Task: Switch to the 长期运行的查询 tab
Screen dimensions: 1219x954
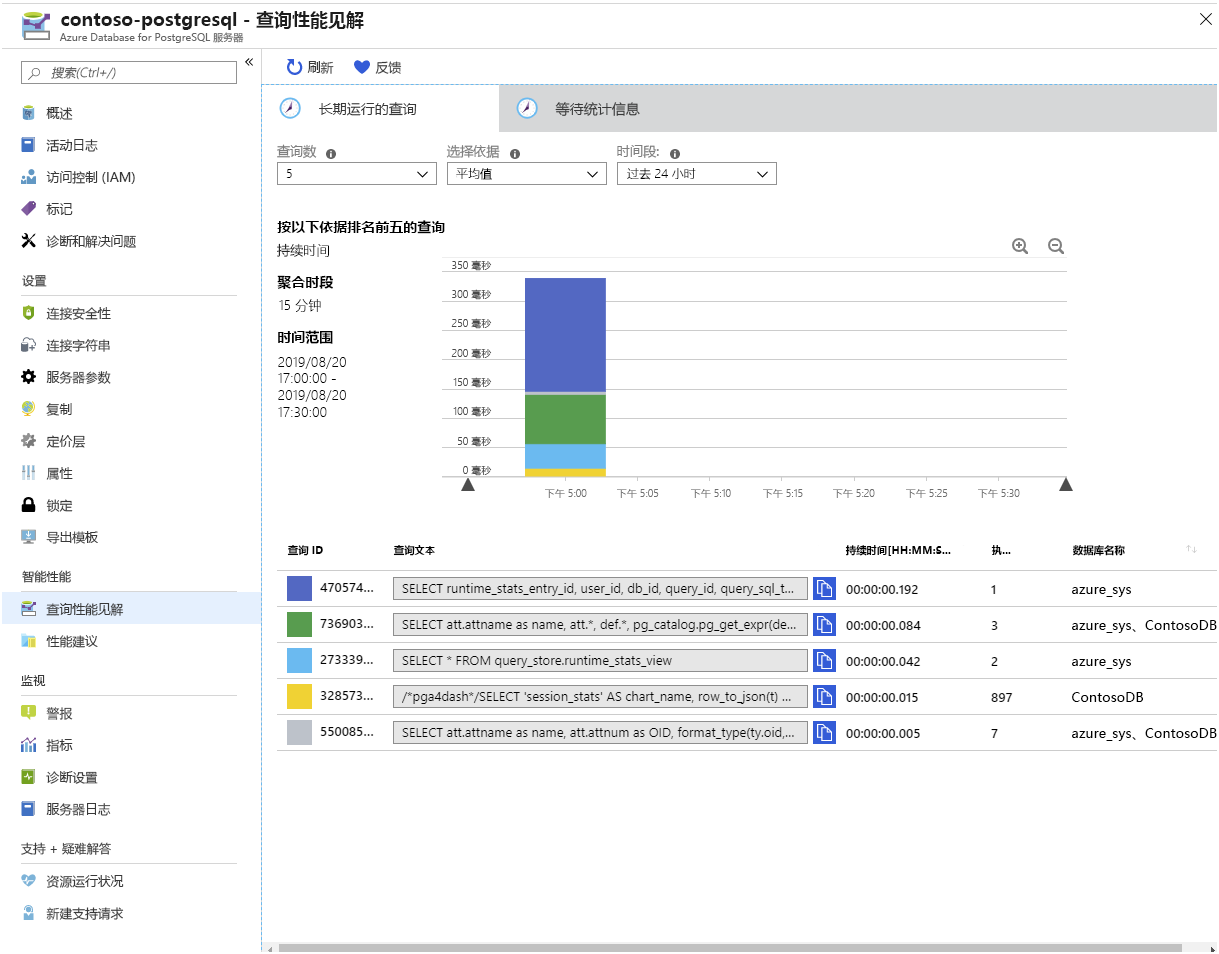Action: click(x=380, y=109)
